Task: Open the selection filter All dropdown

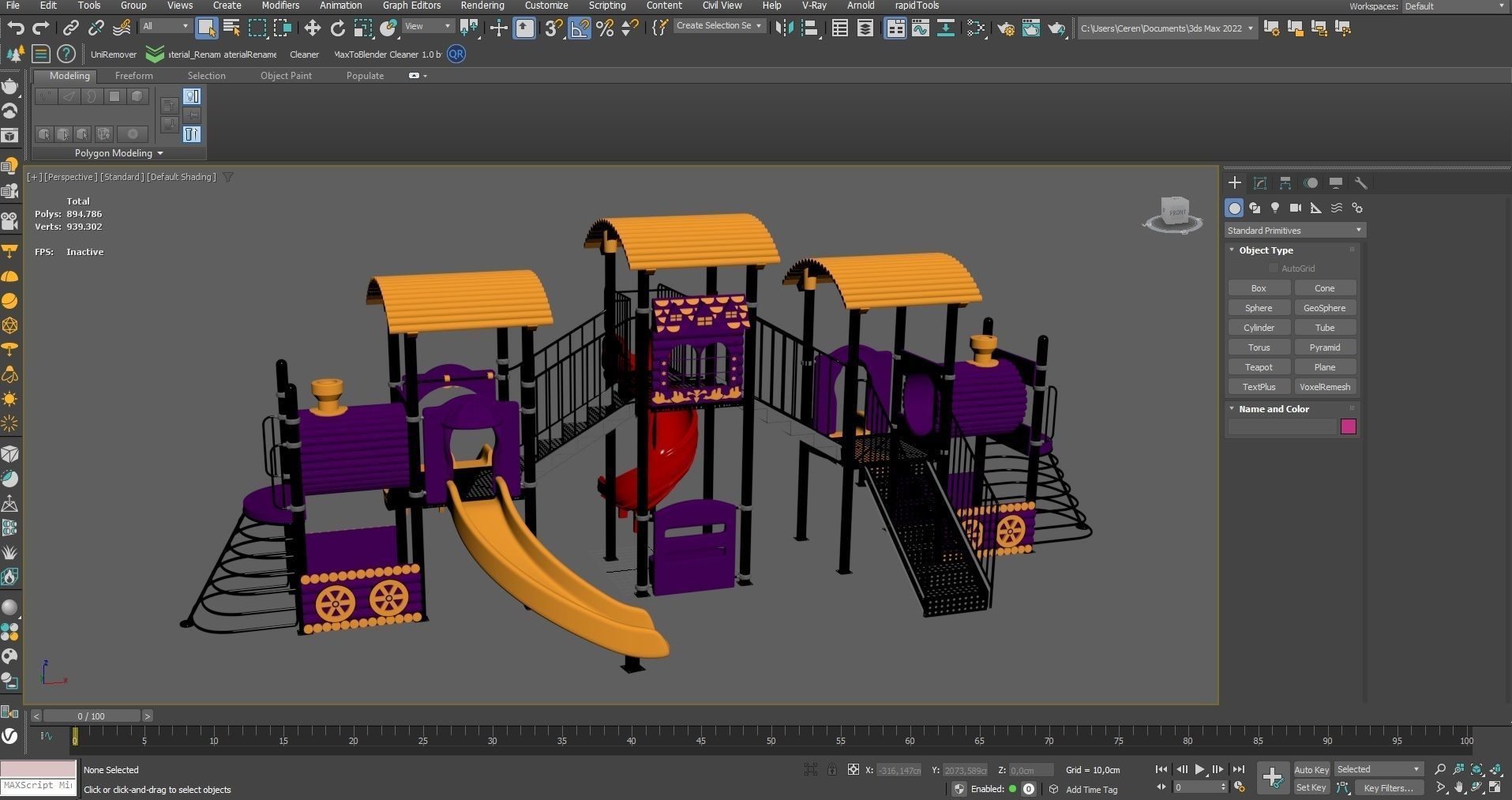Action: [x=166, y=26]
